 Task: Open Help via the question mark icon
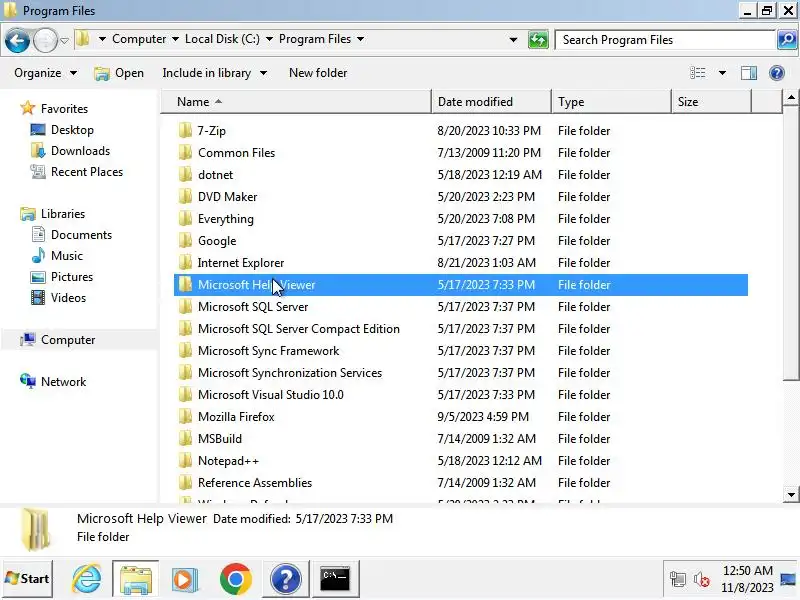[777, 73]
